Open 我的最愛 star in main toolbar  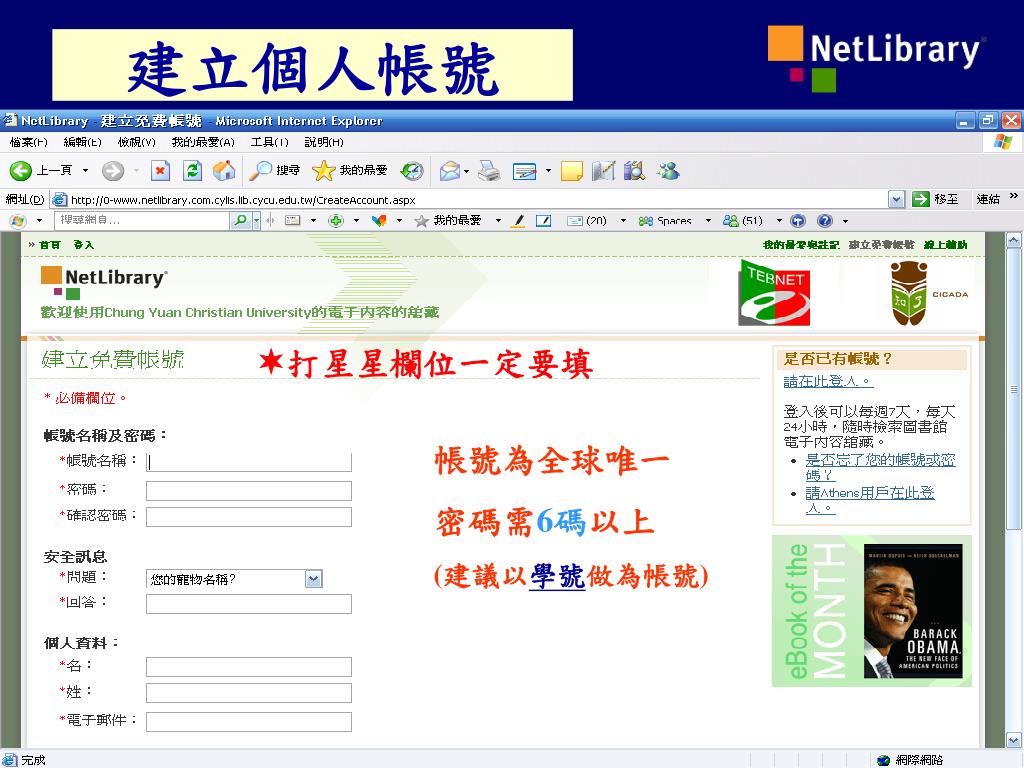point(349,171)
